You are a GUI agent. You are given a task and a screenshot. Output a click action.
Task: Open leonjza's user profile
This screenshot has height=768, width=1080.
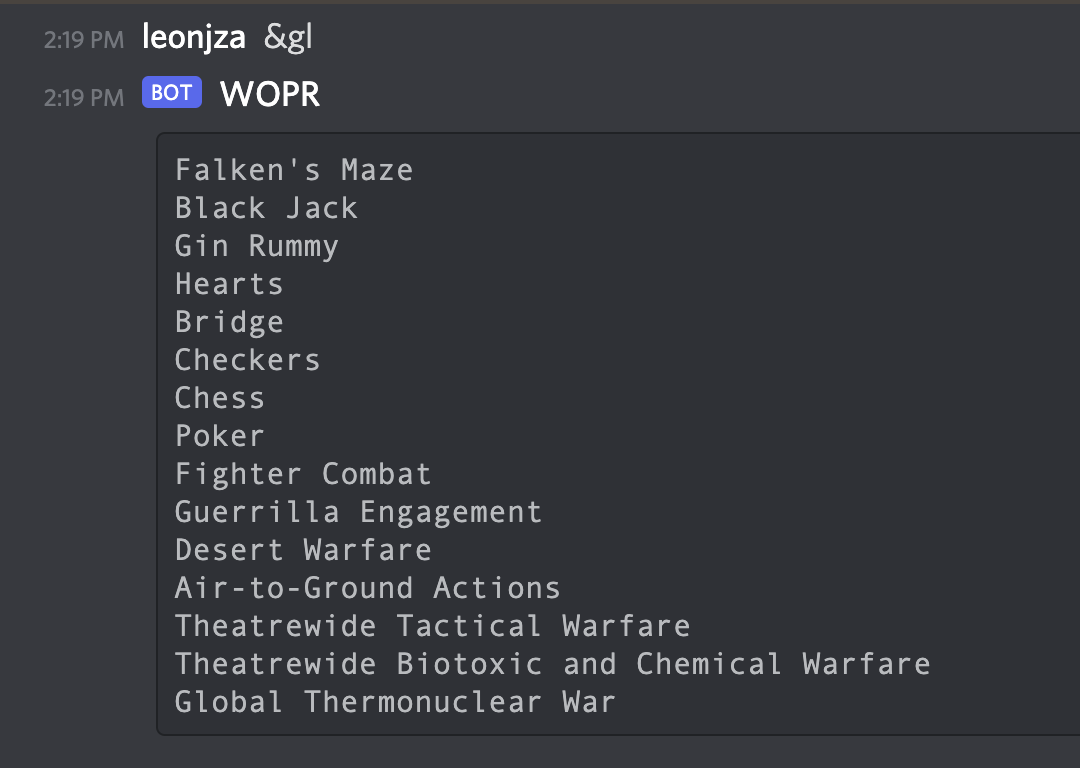(194, 38)
